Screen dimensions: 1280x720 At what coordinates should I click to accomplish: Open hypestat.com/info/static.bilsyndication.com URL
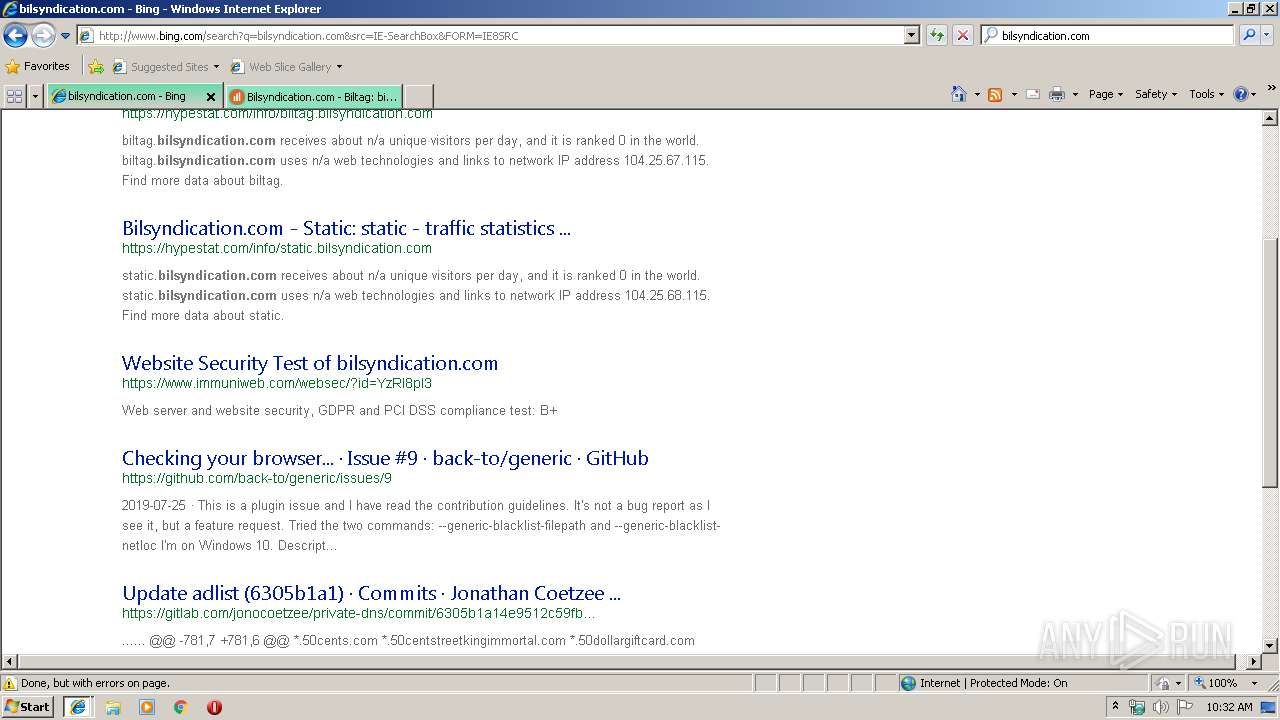tap(277, 248)
